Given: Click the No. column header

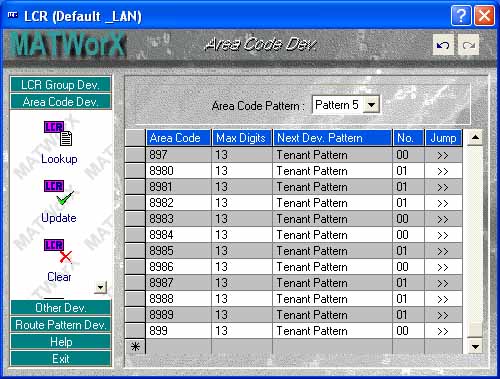Looking at the screenshot, I should (408, 138).
